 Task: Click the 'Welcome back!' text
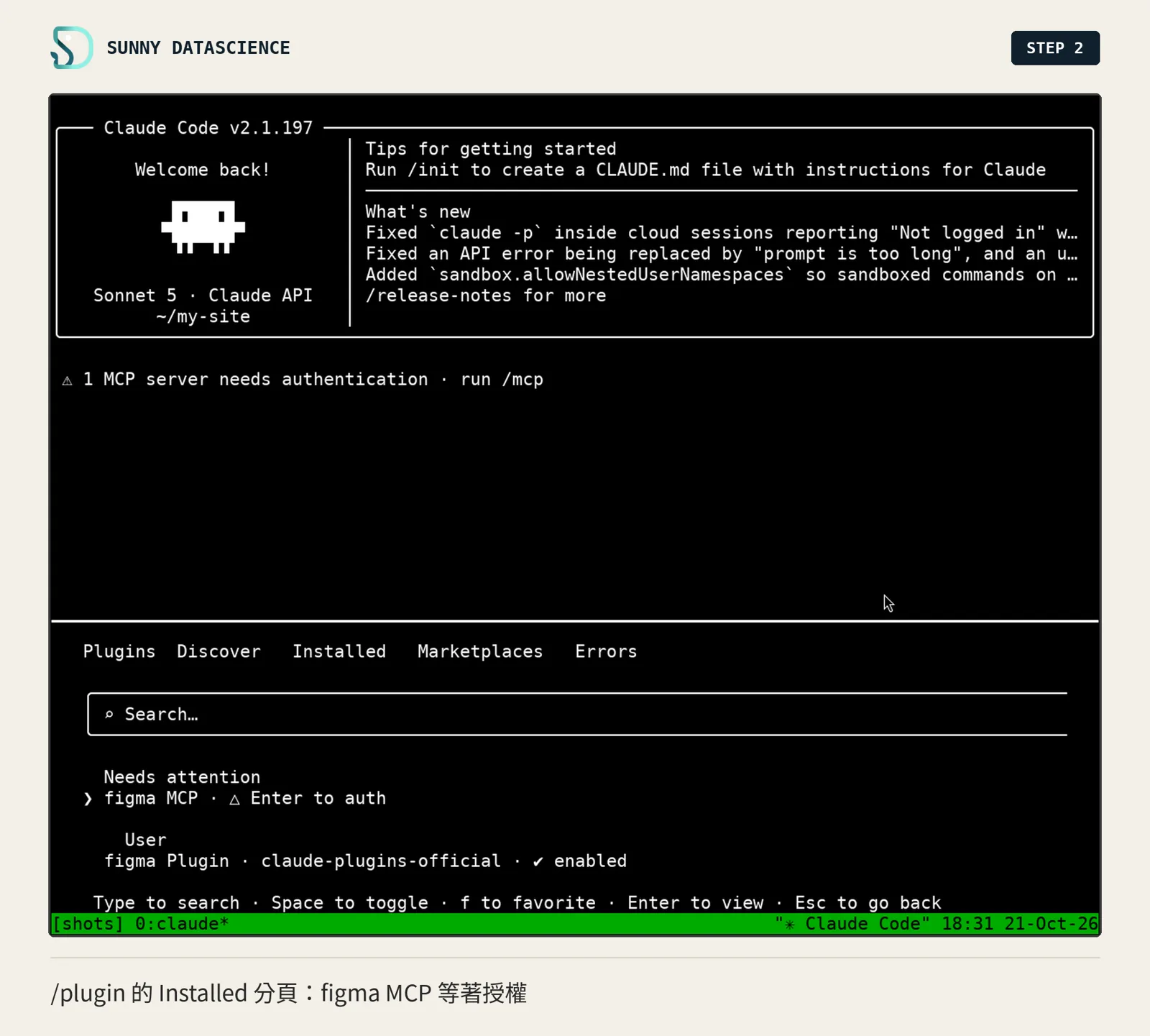coord(203,170)
